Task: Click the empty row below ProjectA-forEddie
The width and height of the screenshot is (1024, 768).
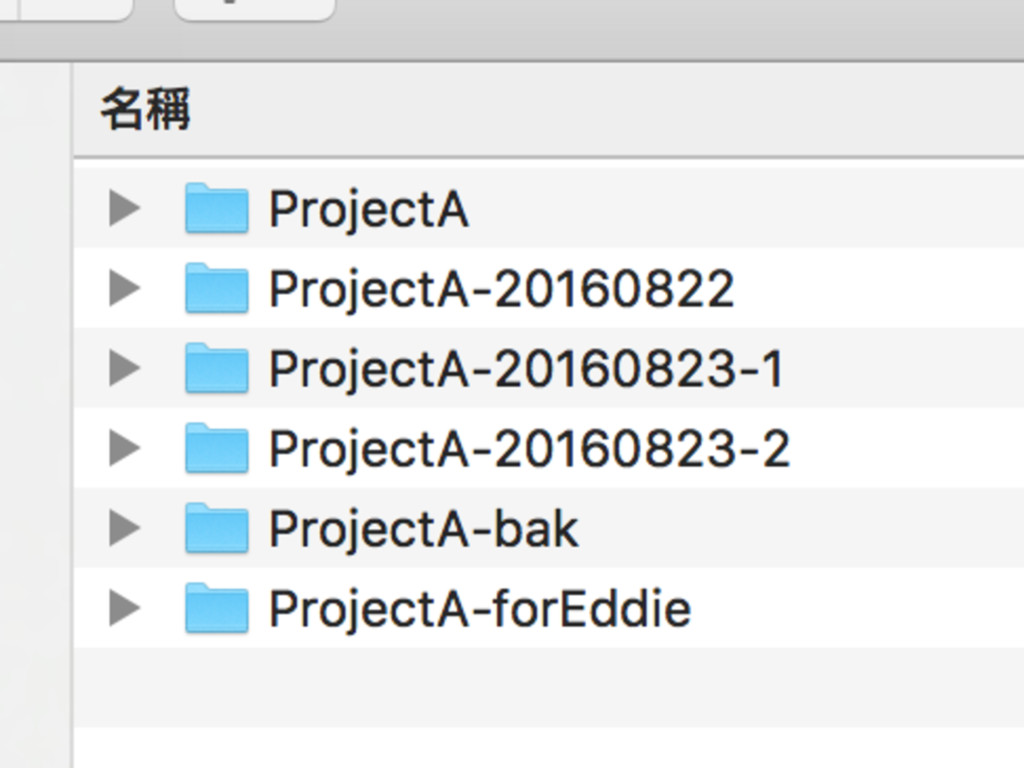Action: tap(548, 688)
